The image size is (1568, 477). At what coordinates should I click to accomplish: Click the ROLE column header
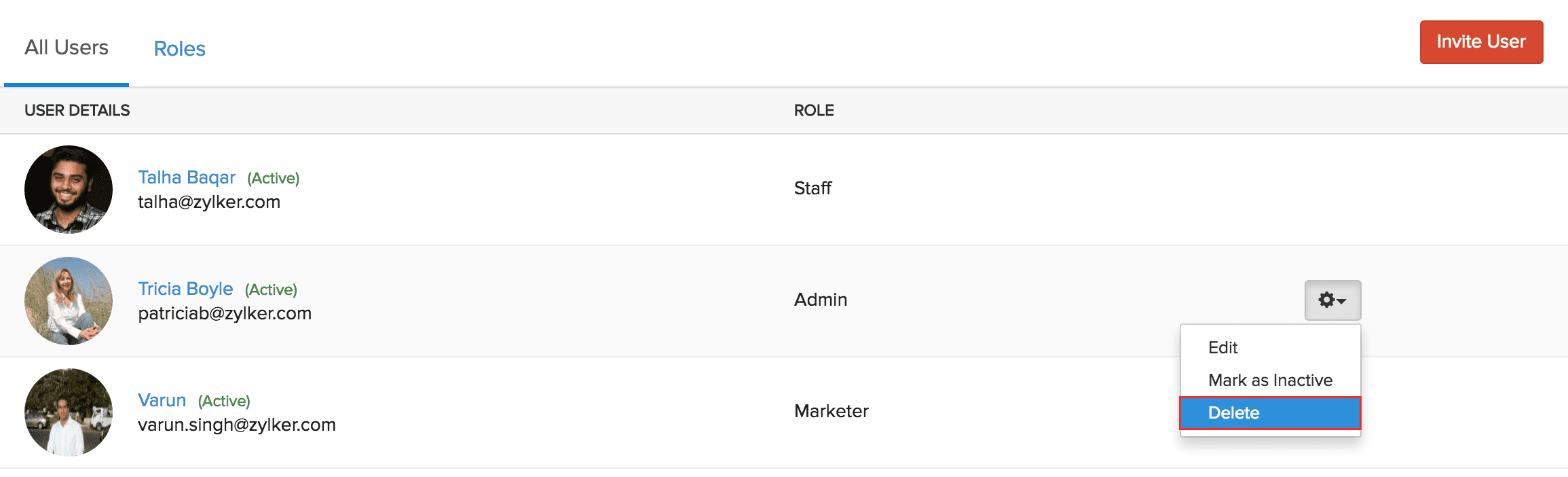[x=814, y=111]
